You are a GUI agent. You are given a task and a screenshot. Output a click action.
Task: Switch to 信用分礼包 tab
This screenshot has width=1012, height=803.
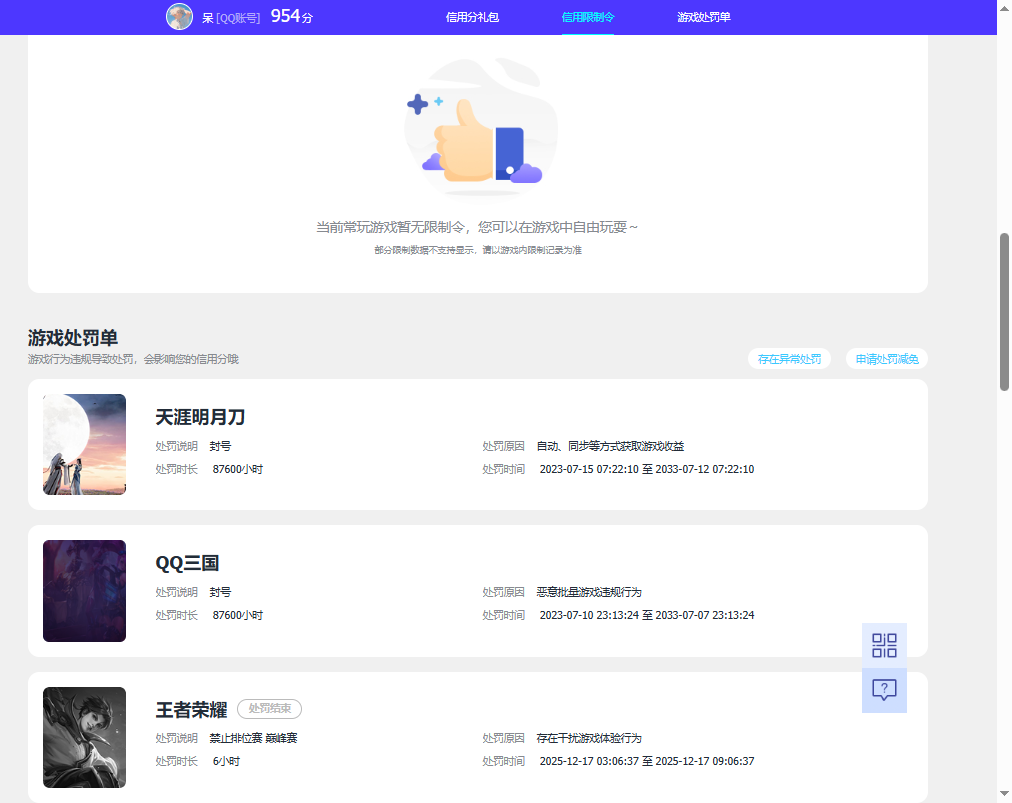[472, 17]
